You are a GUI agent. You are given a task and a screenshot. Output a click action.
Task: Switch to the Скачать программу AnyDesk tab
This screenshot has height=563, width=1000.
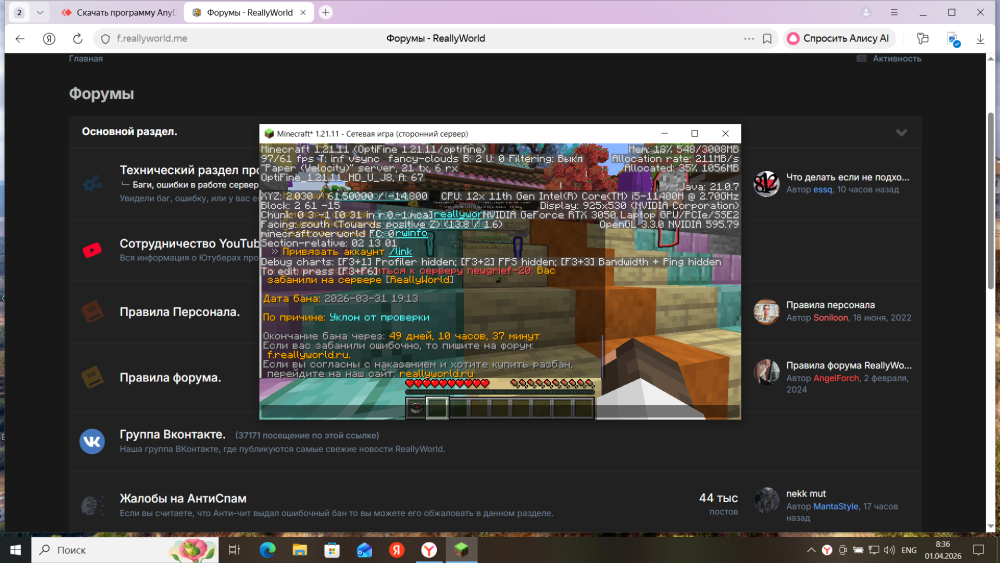[118, 12]
